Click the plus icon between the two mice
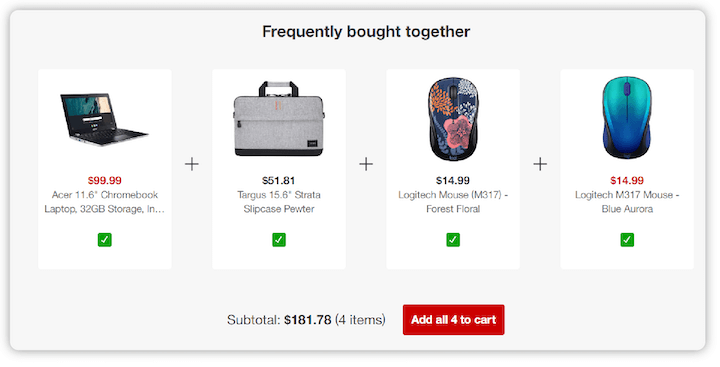 point(540,164)
